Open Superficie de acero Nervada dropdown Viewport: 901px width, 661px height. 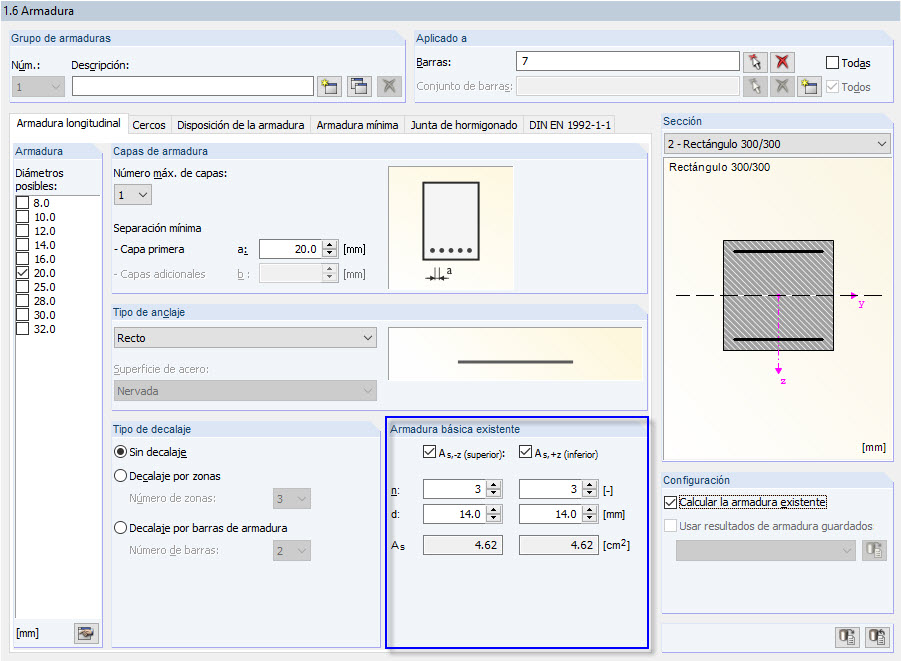coord(245,390)
